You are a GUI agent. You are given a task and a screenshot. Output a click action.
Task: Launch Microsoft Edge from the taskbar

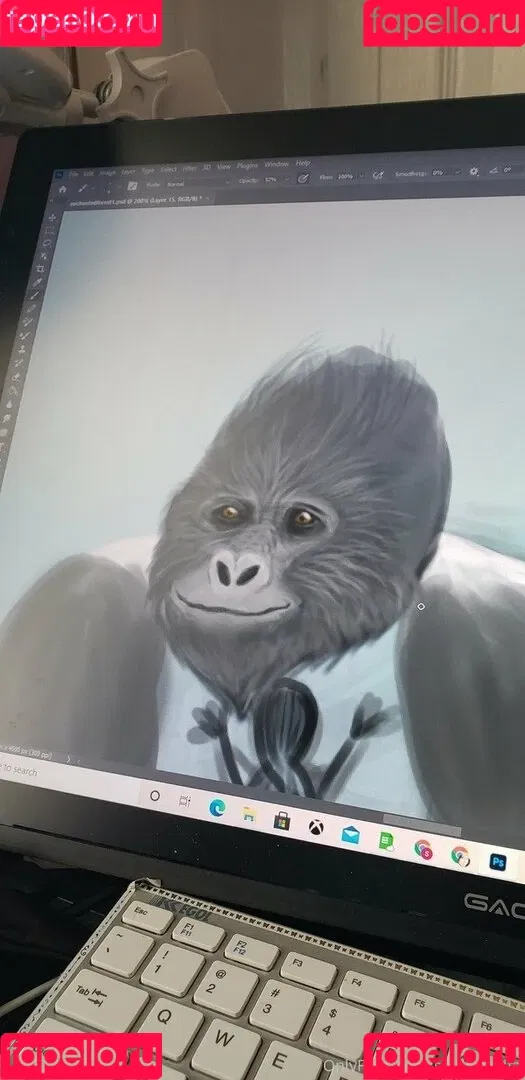coord(218,807)
